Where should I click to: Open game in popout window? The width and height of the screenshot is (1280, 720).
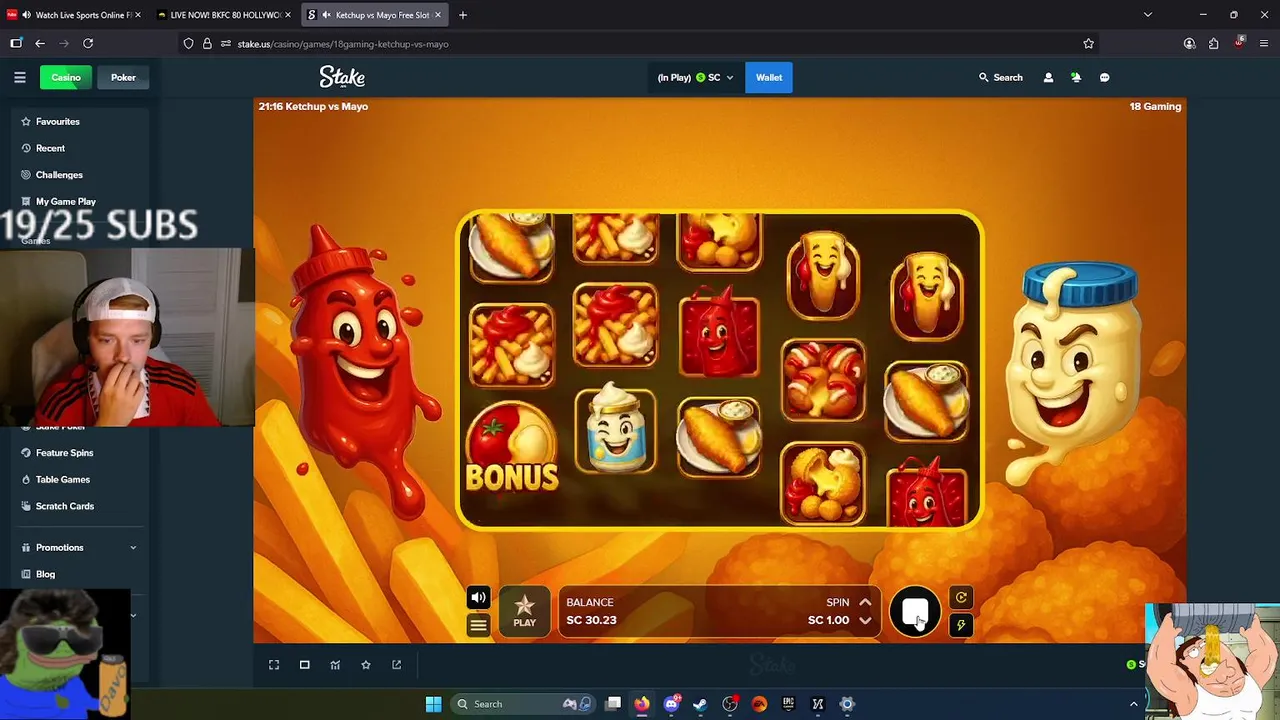[x=396, y=665]
